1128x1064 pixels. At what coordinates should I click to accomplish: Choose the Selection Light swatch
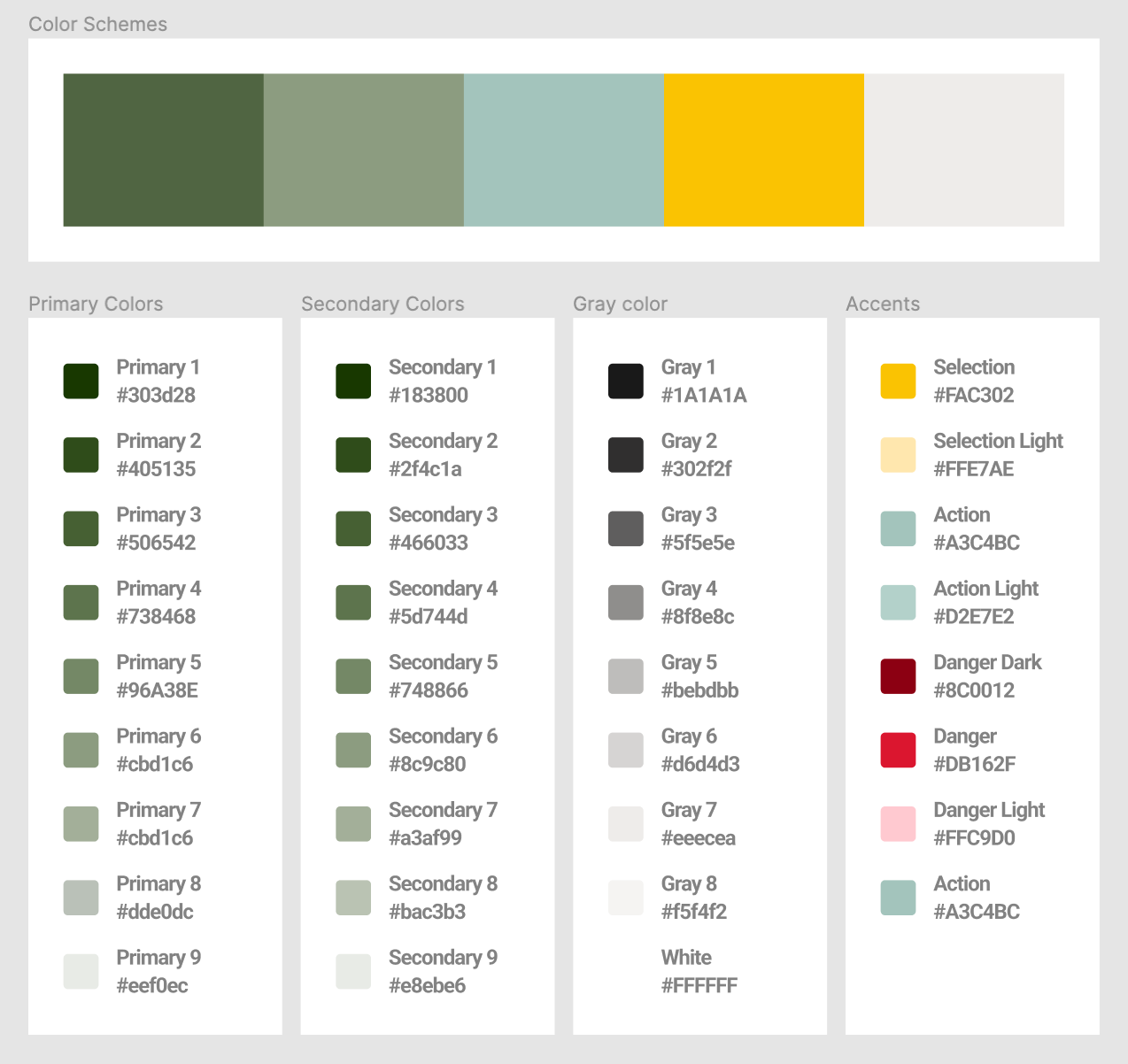[x=898, y=455]
